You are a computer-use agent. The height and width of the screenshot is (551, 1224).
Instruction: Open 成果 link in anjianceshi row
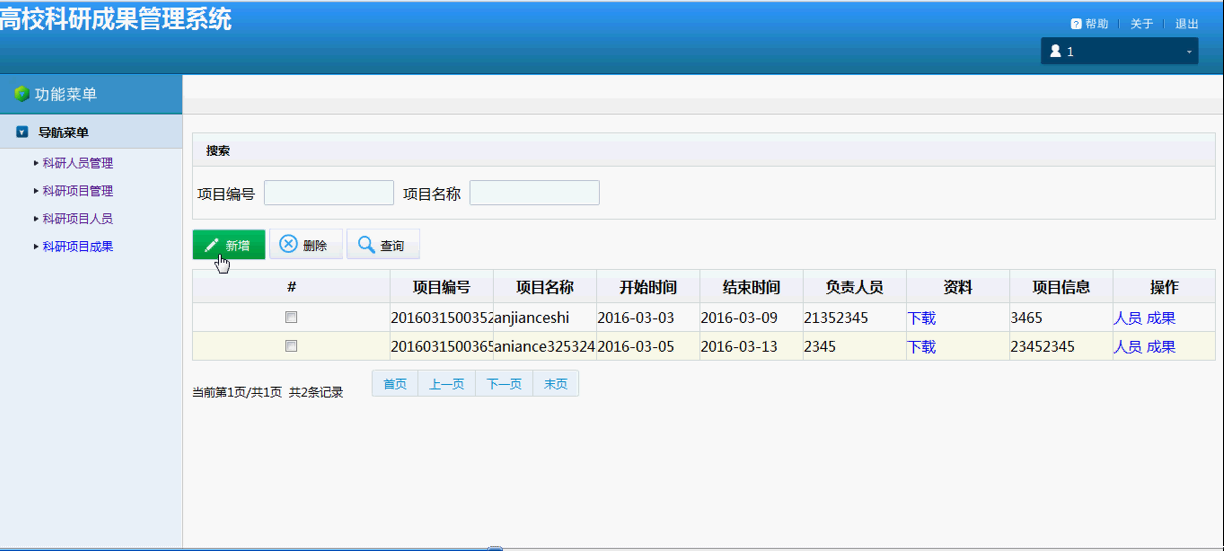point(1161,318)
